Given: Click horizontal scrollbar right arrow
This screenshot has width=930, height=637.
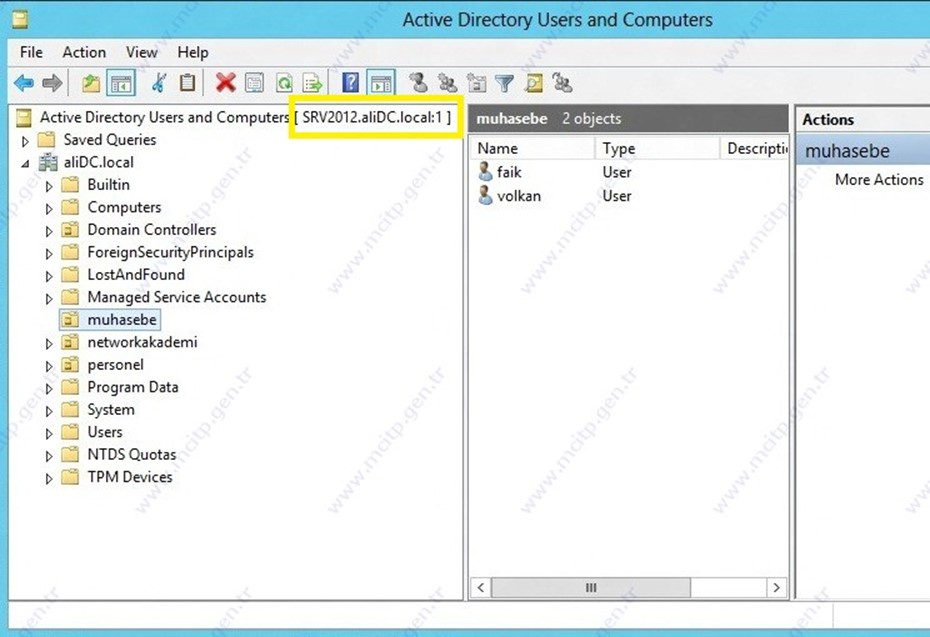Looking at the screenshot, I should tap(776, 588).
